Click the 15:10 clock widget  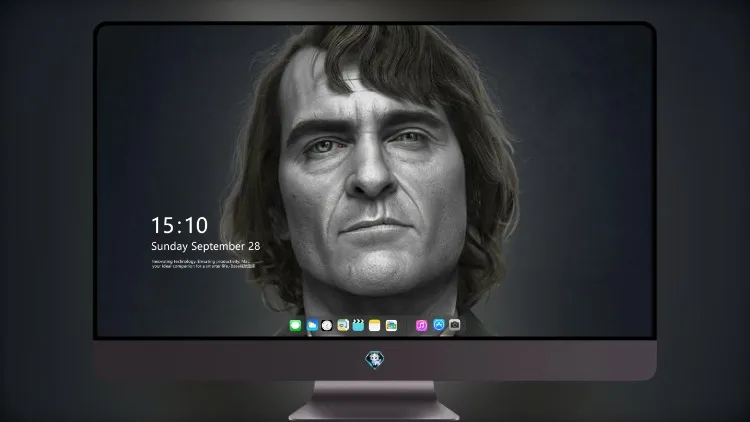[x=179, y=225]
